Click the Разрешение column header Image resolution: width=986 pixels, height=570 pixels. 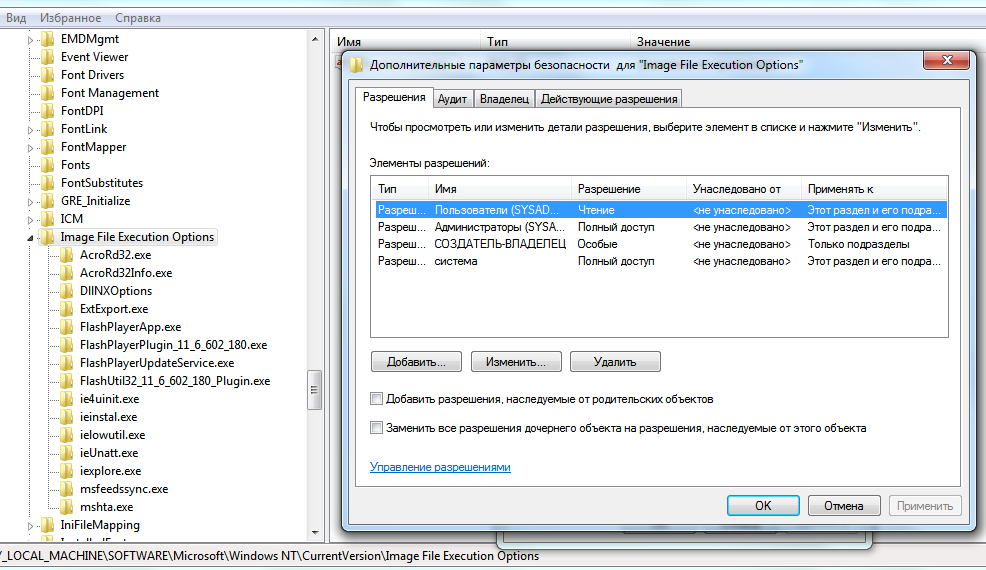point(629,189)
